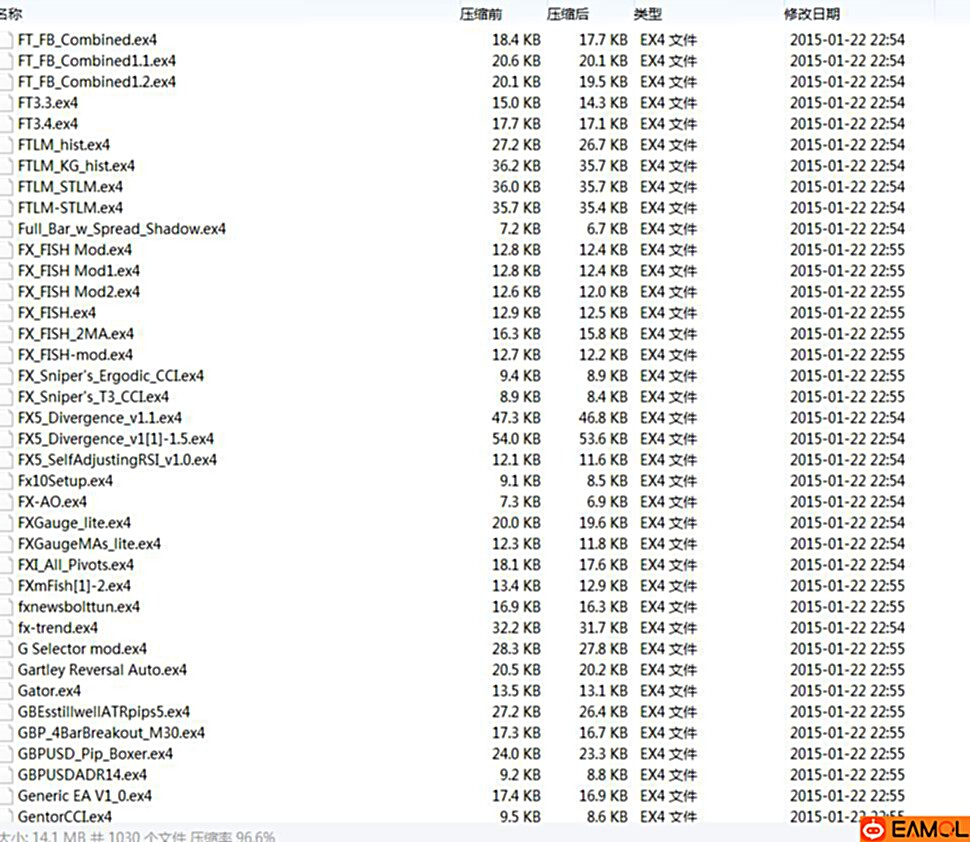The image size is (970, 842).
Task: Click the 6.7 KB compressed size of Full_Bar_w_Spread_Shadow
Action: pos(607,230)
